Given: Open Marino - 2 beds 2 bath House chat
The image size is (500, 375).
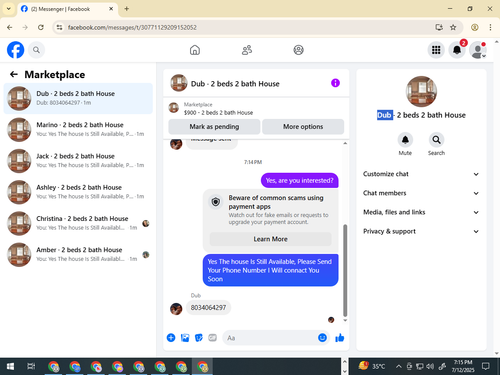Looking at the screenshot, I should pyautogui.click(x=78, y=129).
